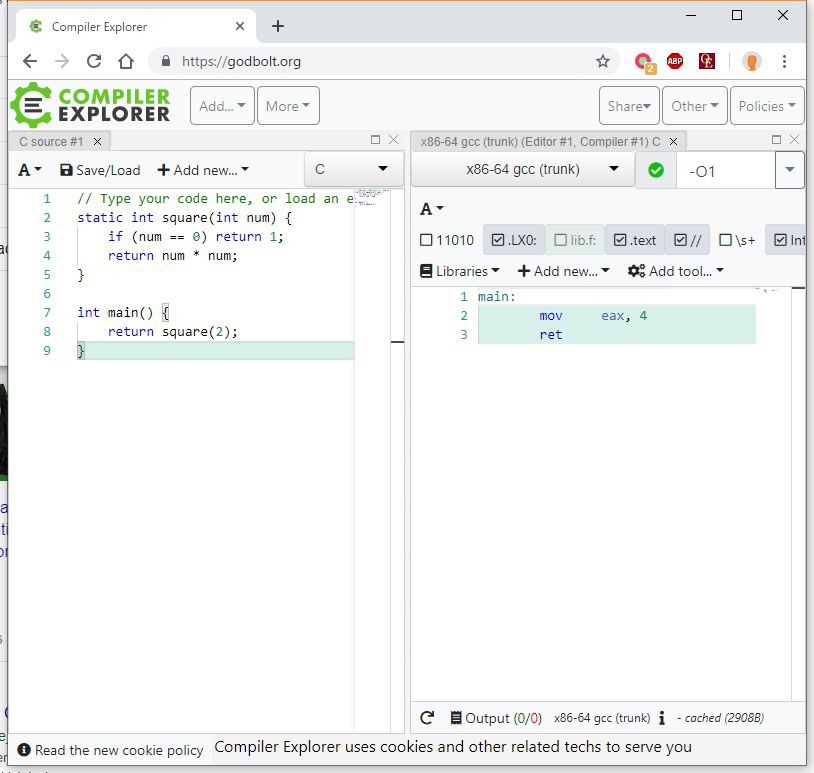Click the recompile refresh icon
The image size is (814, 773).
click(427, 717)
